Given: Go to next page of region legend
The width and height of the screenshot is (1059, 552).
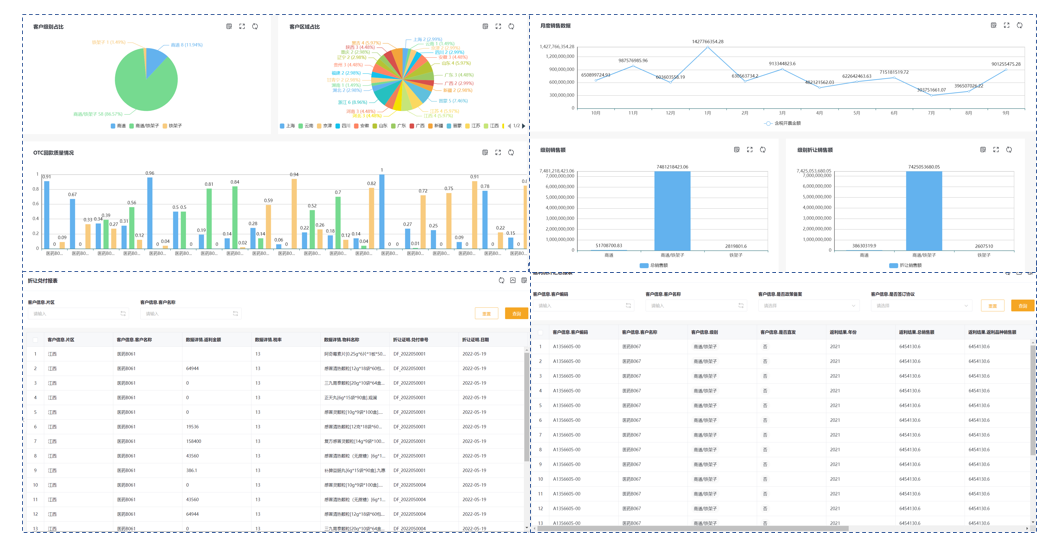Looking at the screenshot, I should click(523, 126).
